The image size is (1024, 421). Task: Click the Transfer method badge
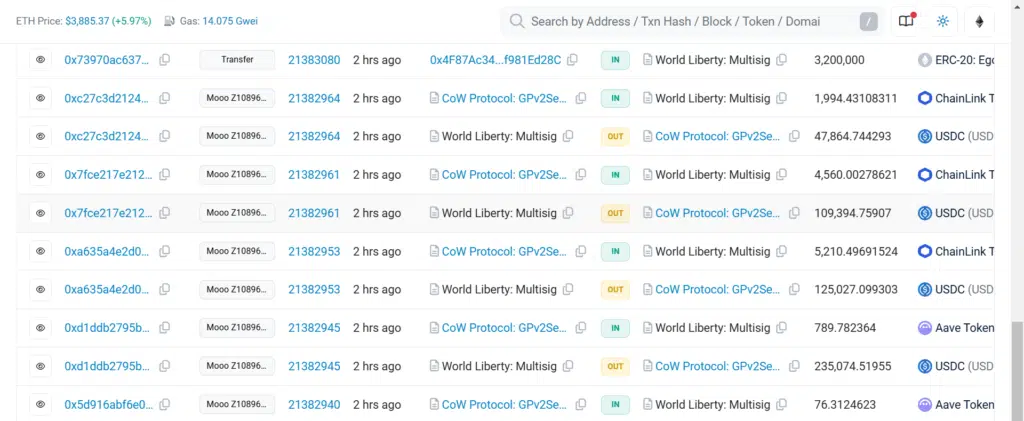point(237,60)
